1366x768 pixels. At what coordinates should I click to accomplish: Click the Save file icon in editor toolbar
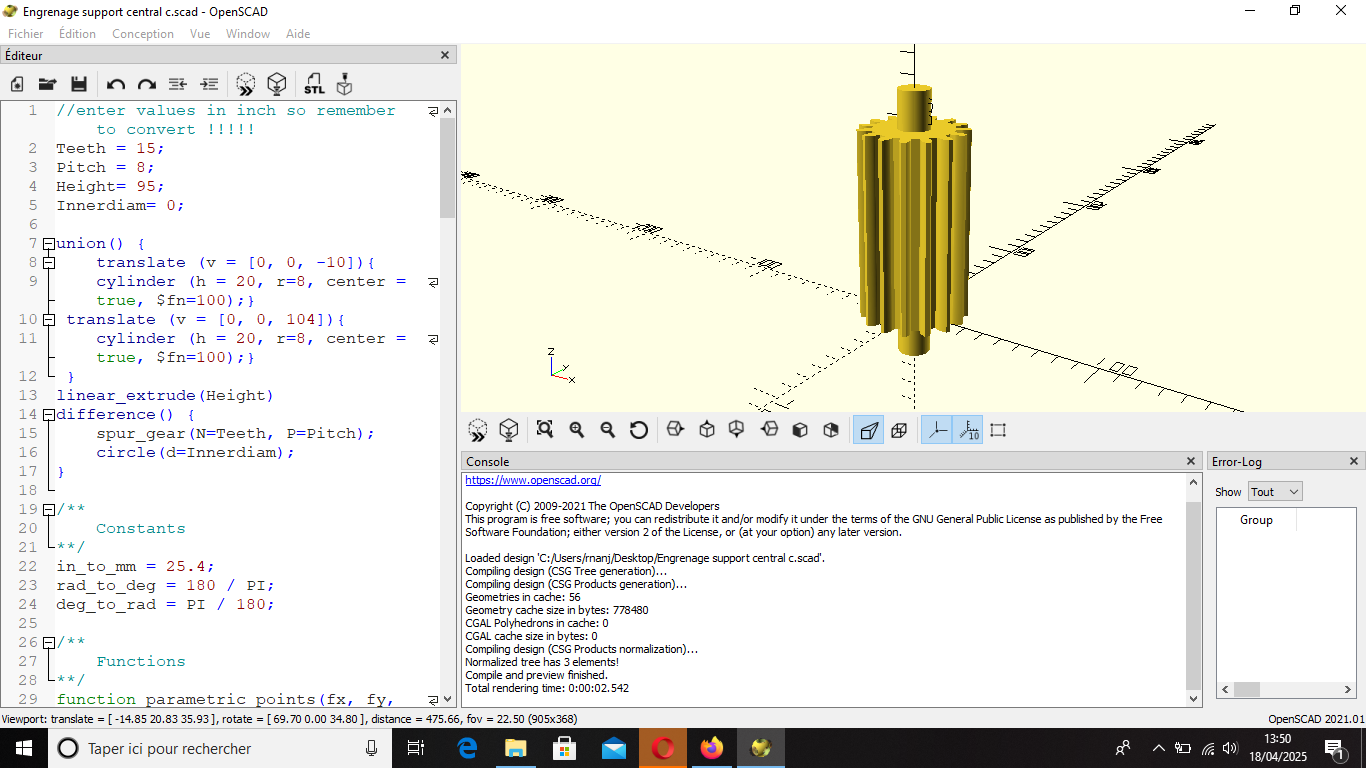click(78, 84)
